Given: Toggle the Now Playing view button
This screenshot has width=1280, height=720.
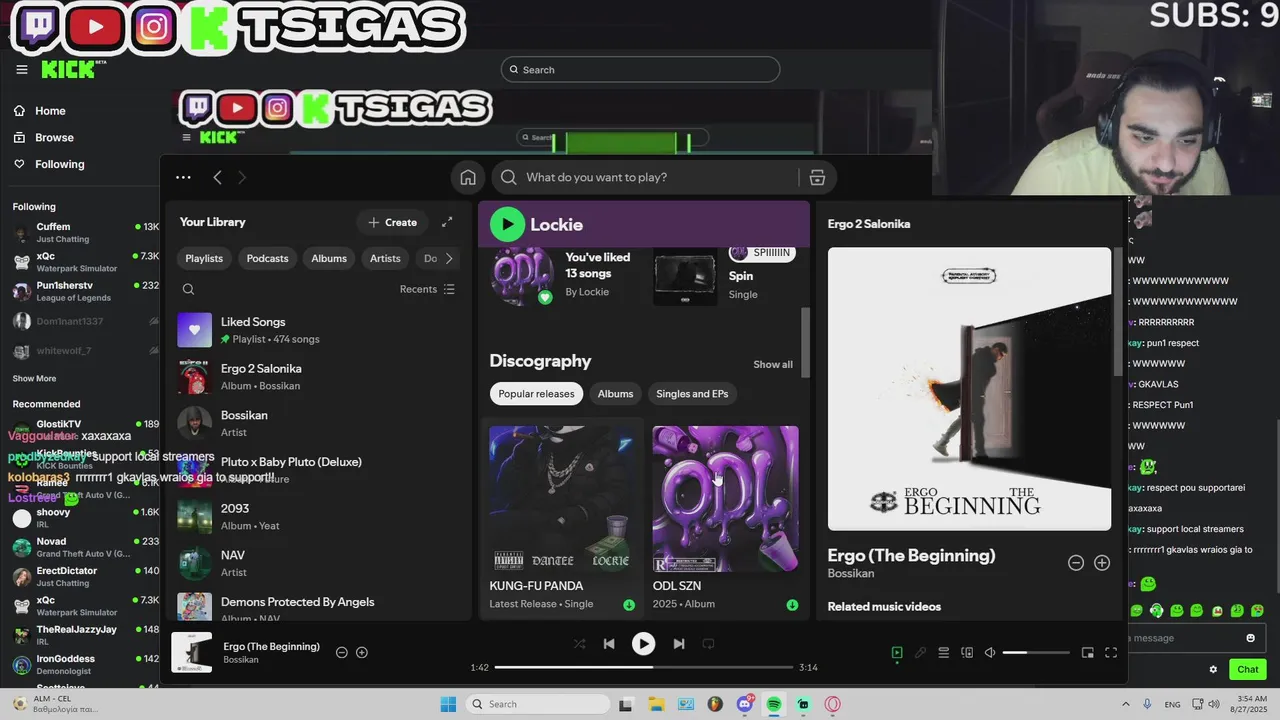Looking at the screenshot, I should point(897,653).
